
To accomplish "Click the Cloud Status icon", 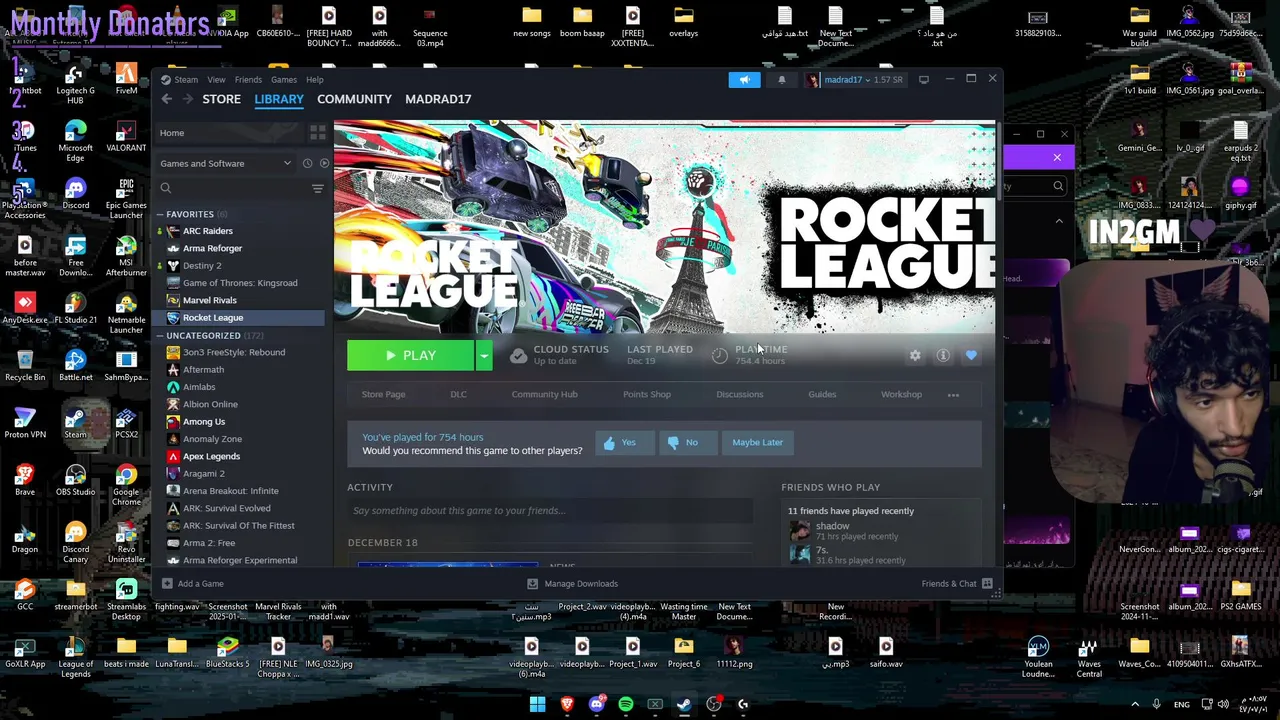I will (518, 355).
